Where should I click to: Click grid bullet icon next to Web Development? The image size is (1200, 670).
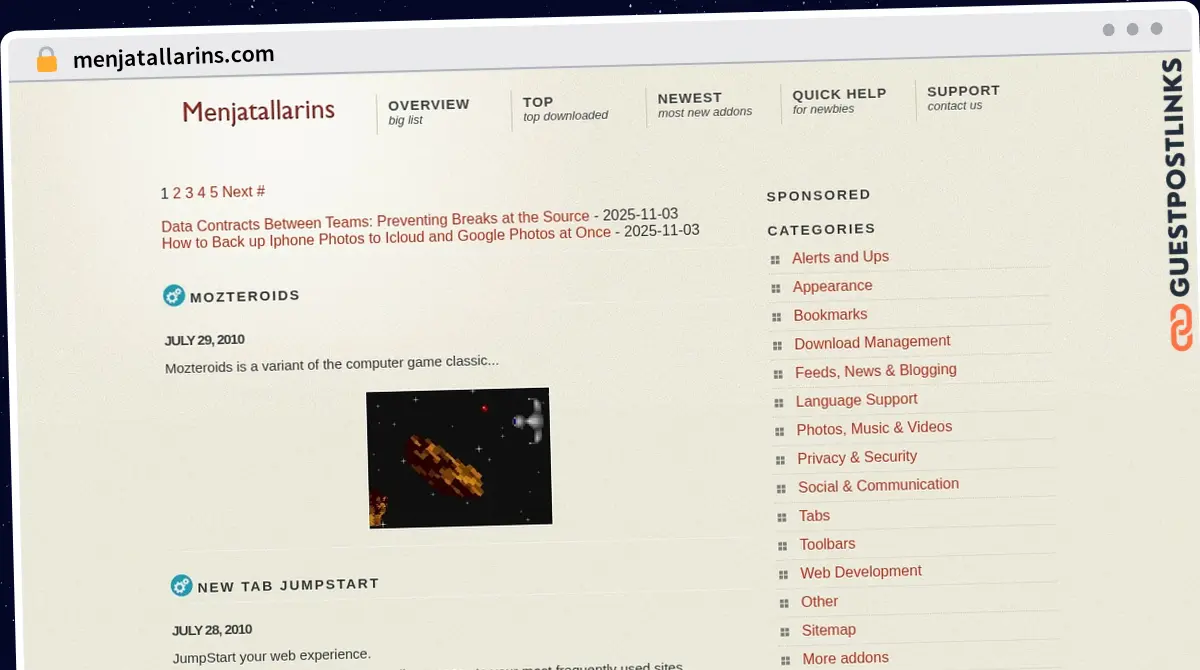783,575
